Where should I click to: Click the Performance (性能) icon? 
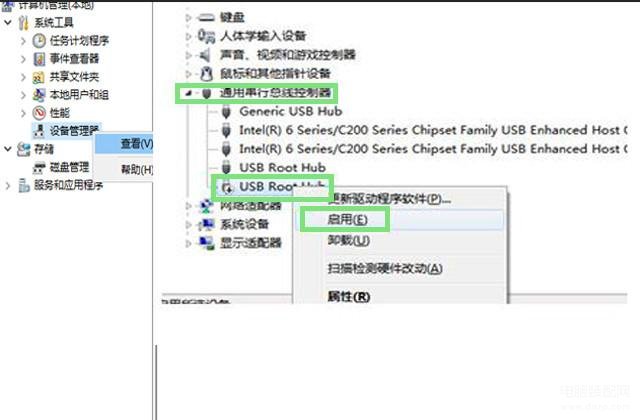pyautogui.click(x=39, y=113)
